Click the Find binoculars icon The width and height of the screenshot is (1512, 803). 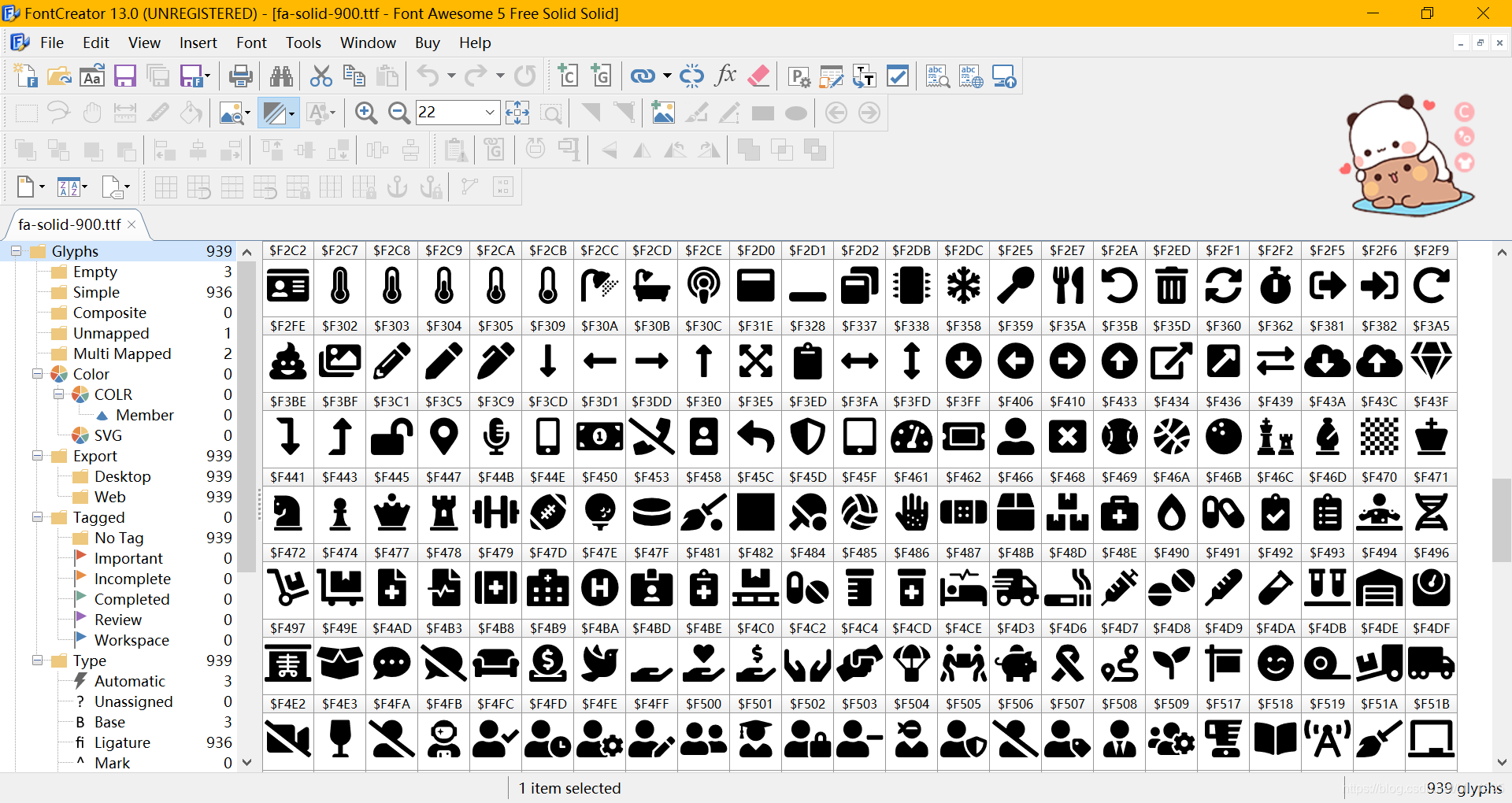(281, 76)
